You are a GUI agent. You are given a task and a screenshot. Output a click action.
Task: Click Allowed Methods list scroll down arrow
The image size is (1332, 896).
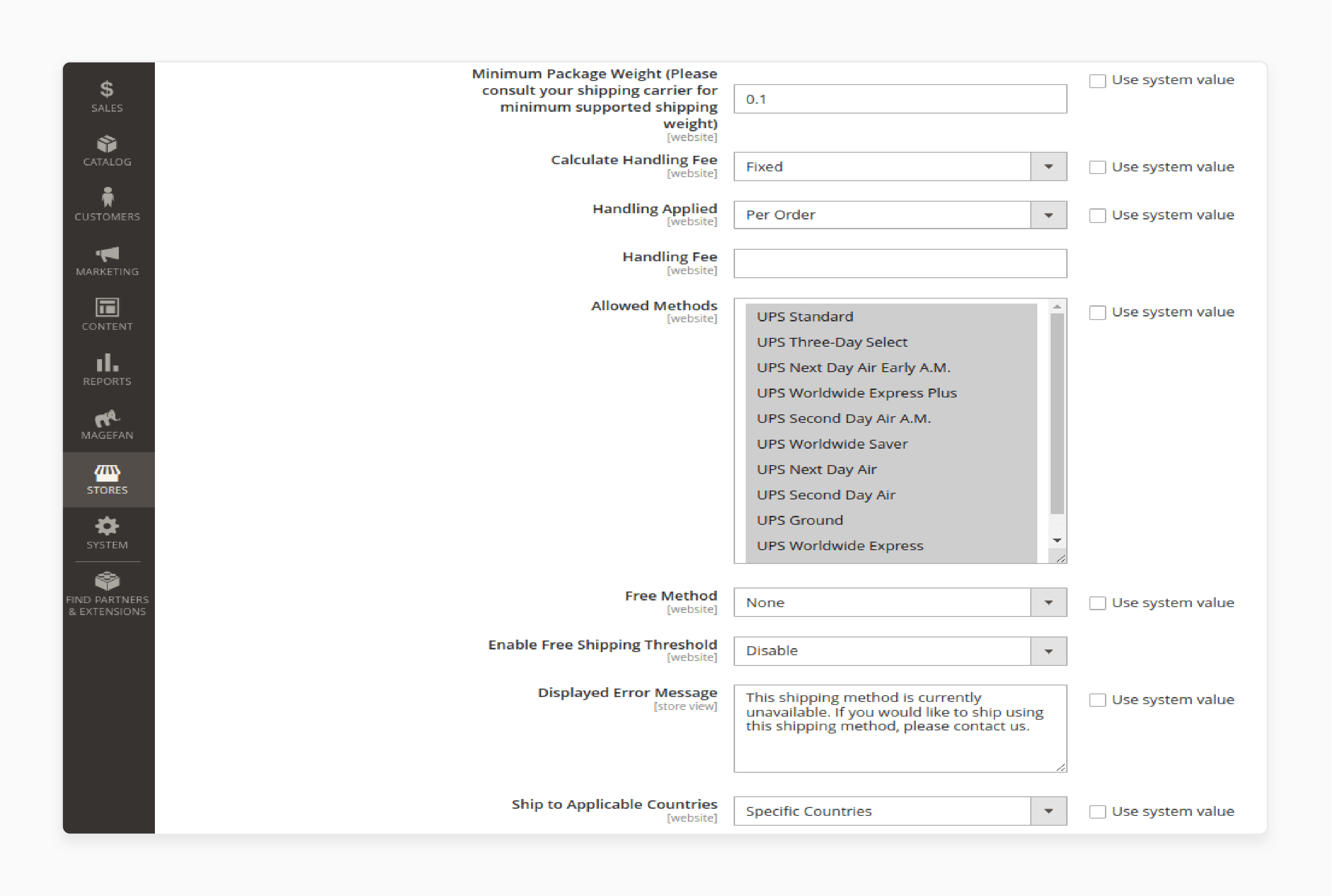1057,540
